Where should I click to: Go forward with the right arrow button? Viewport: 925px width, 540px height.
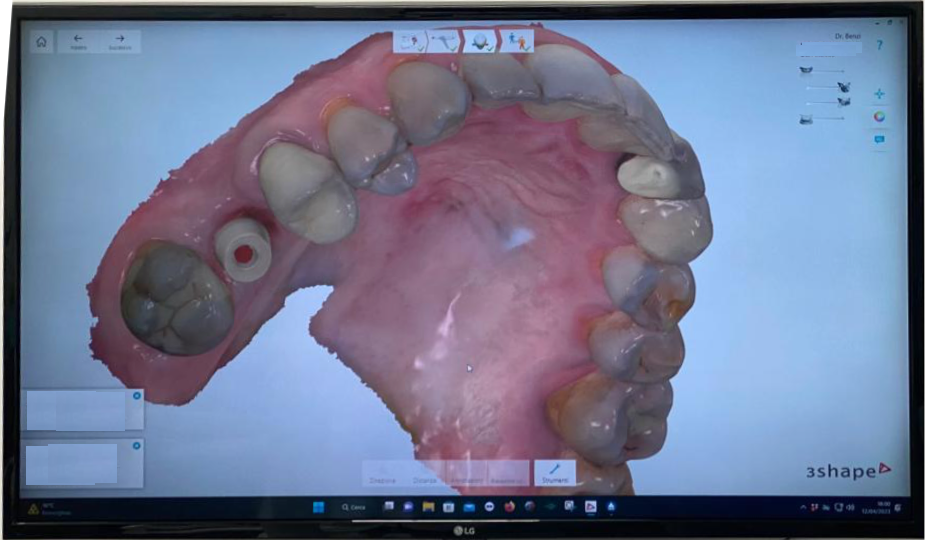click(x=120, y=41)
